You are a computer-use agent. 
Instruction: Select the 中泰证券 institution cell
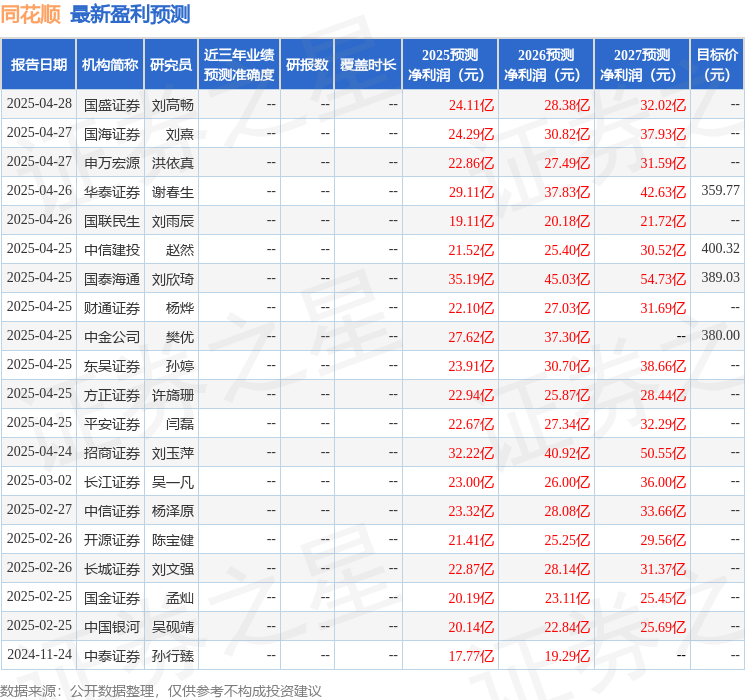(x=112, y=656)
